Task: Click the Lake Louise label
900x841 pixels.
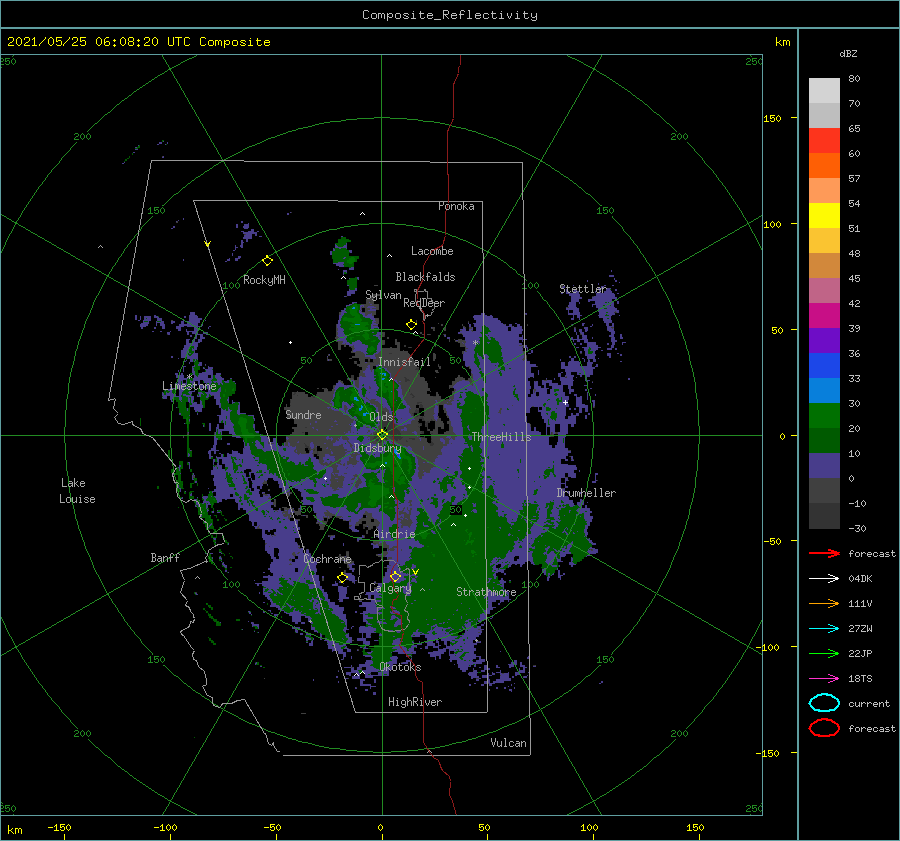Action: click(77, 491)
